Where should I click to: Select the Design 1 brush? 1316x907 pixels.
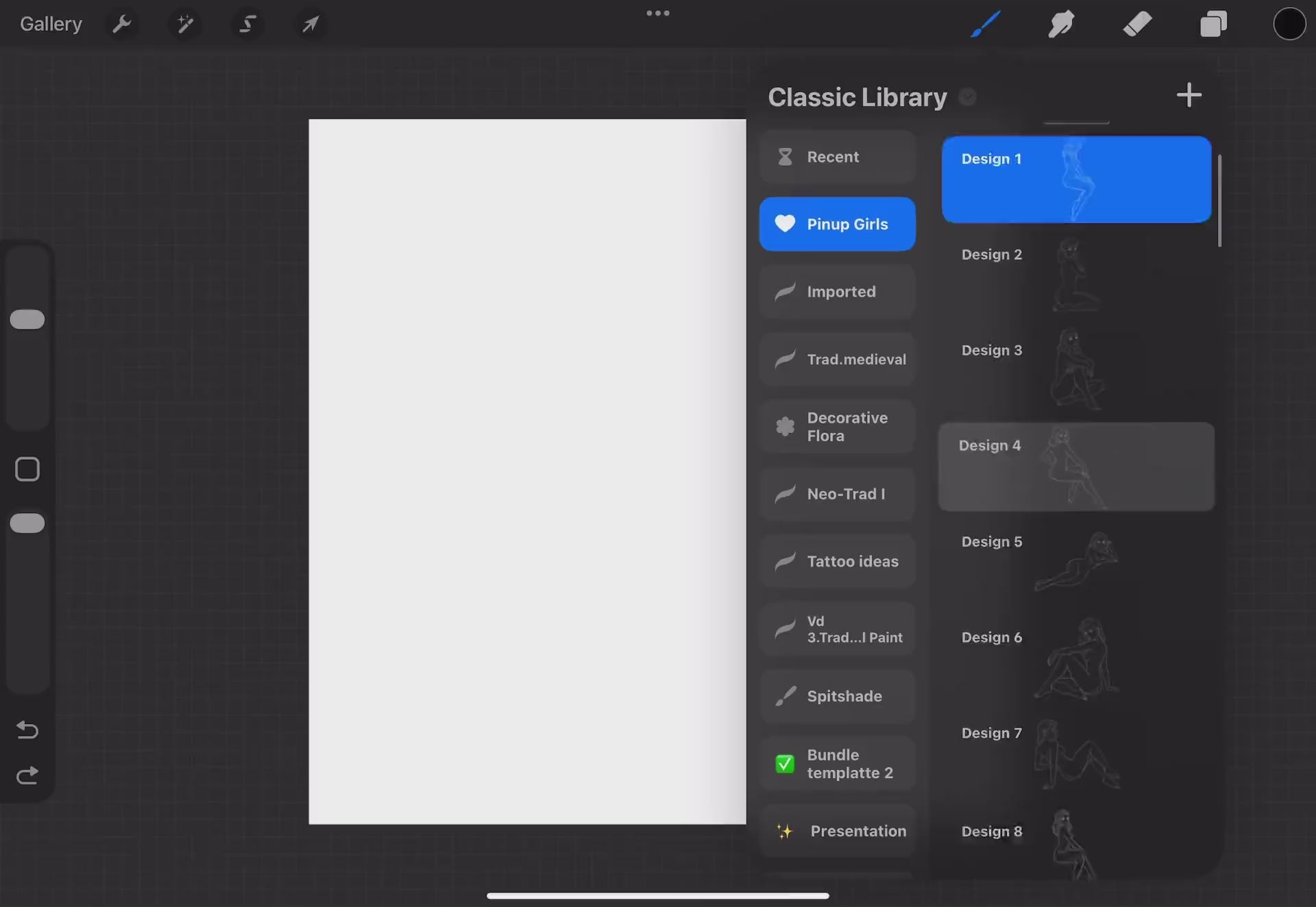[1076, 179]
